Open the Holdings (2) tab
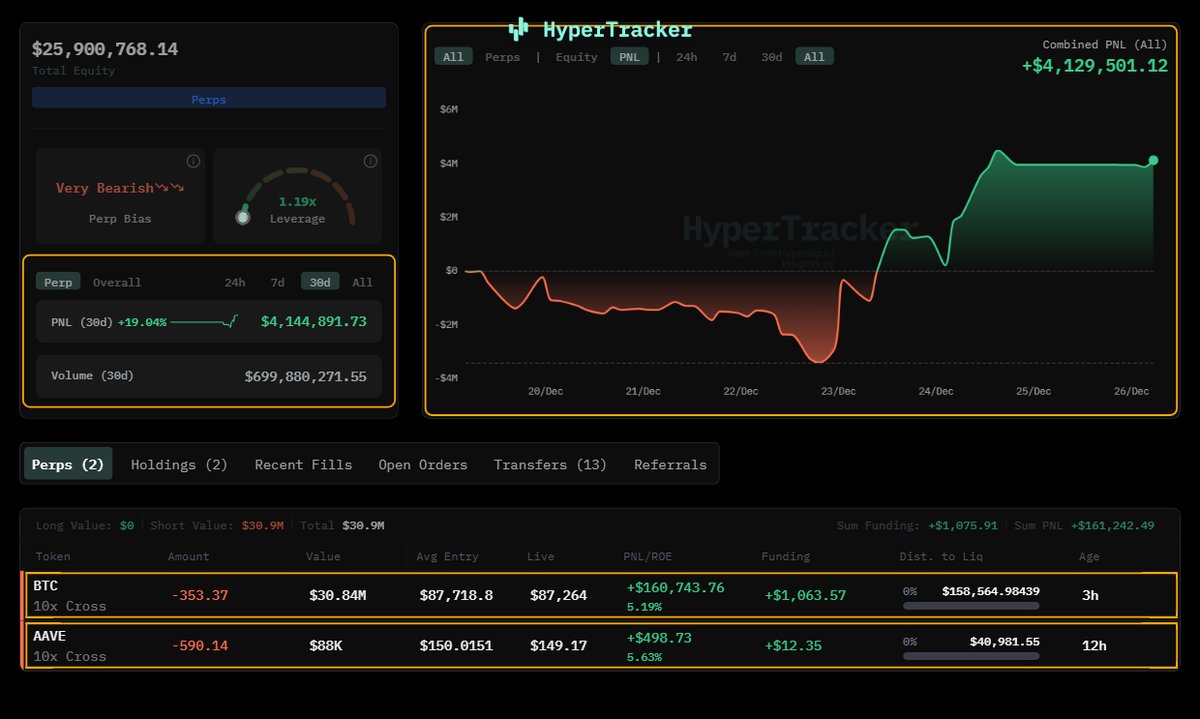This screenshot has width=1200, height=719. point(179,464)
